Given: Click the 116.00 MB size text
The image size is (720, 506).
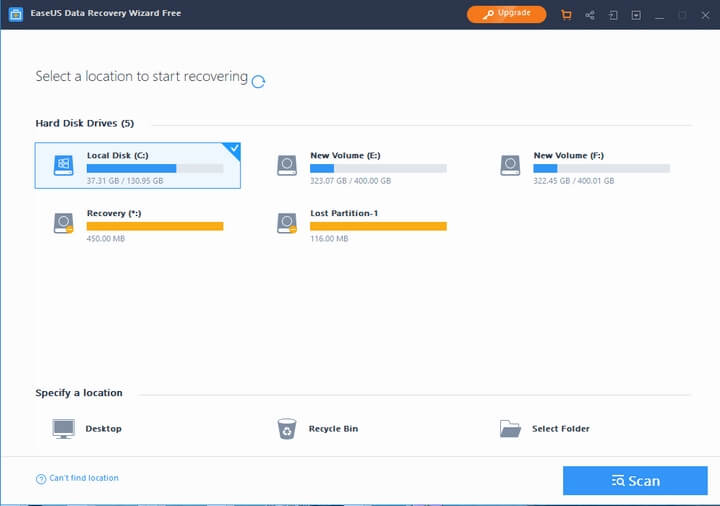Looking at the screenshot, I should coord(329,239).
